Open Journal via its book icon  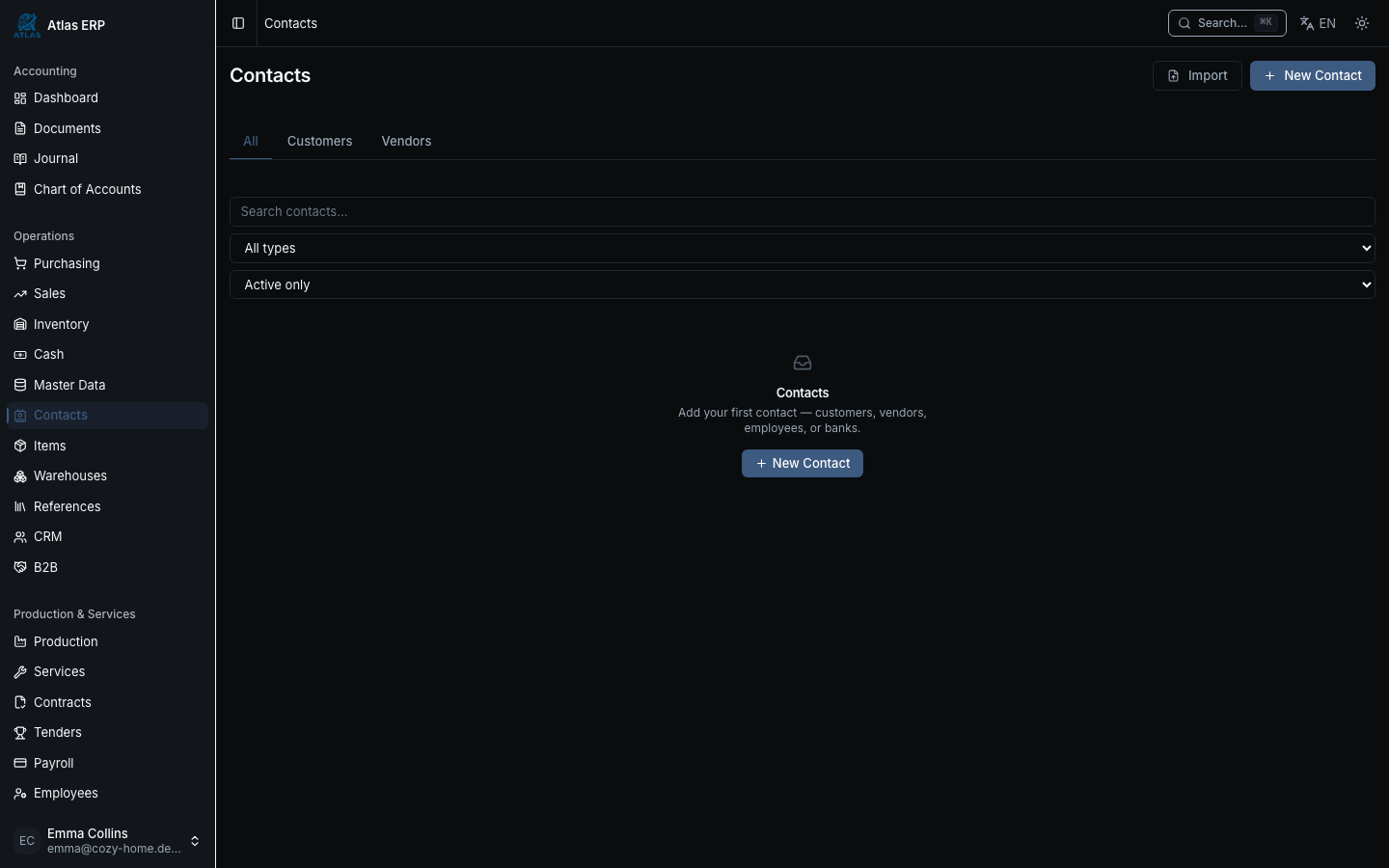point(20,159)
